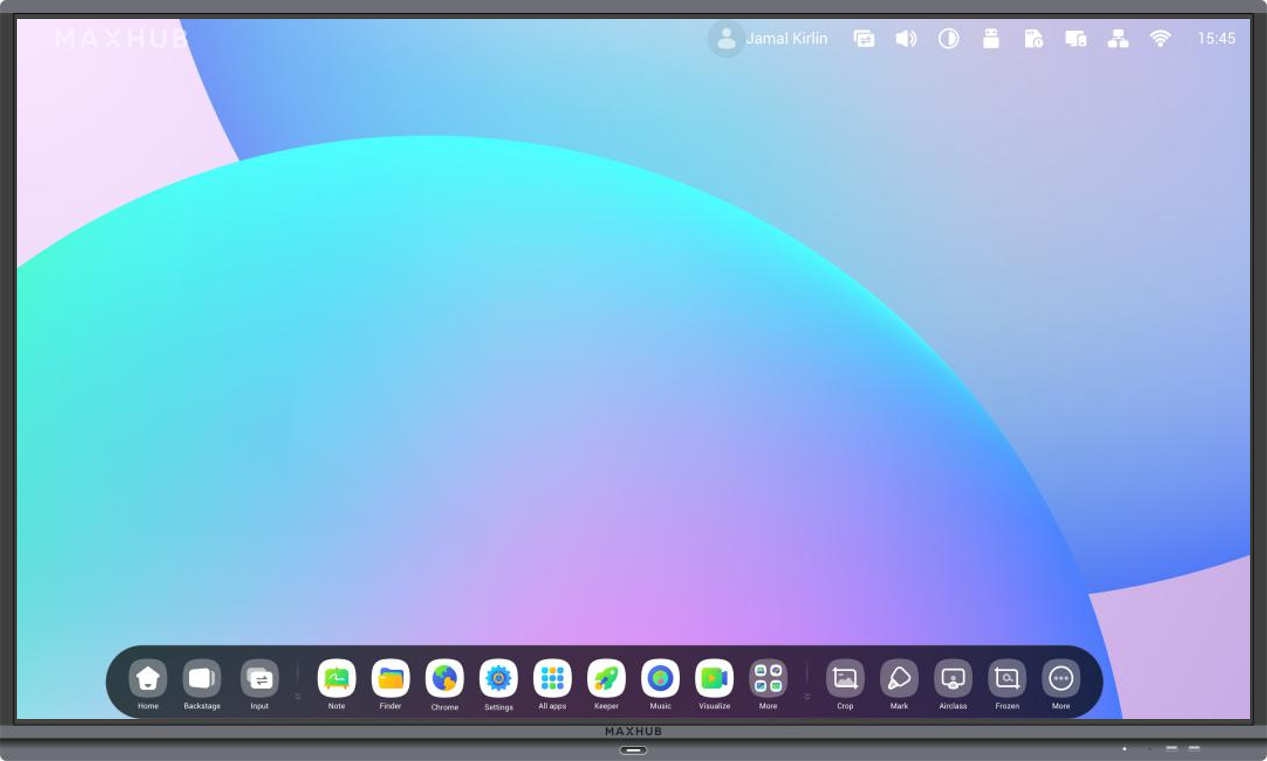Launch the Chrome browser
Image resolution: width=1267 pixels, height=761 pixels.
pos(444,678)
